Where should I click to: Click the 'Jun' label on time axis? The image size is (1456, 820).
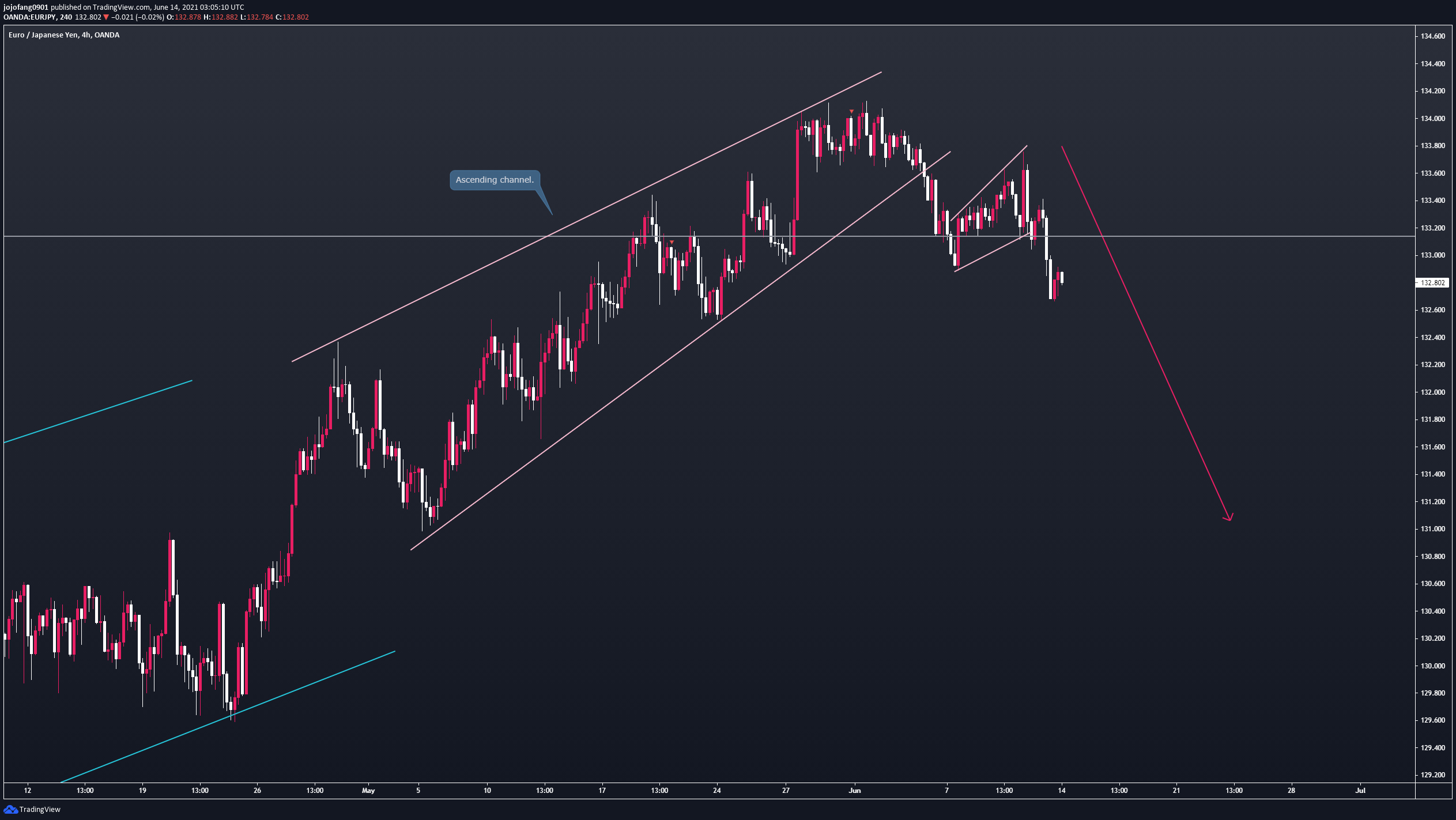855,791
